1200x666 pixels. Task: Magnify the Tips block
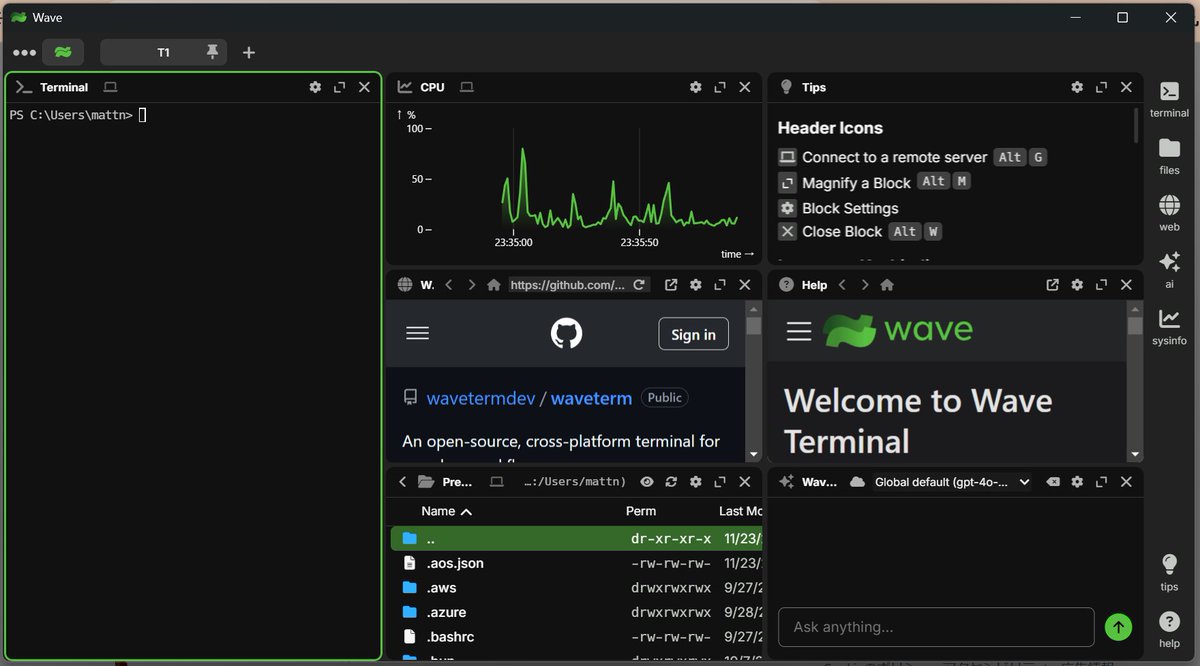(x=1101, y=87)
